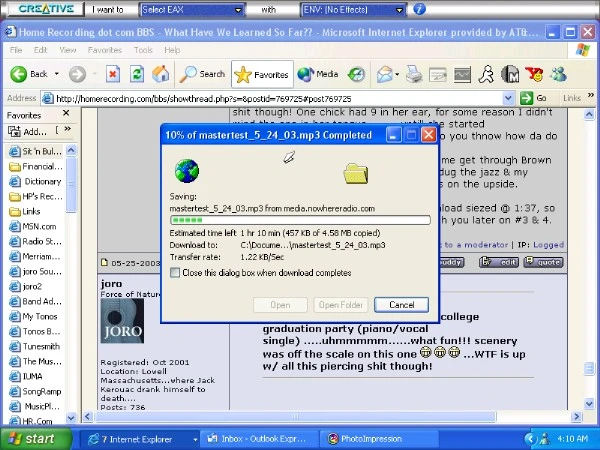
Task: Click the Back arrow button
Action: point(29,74)
